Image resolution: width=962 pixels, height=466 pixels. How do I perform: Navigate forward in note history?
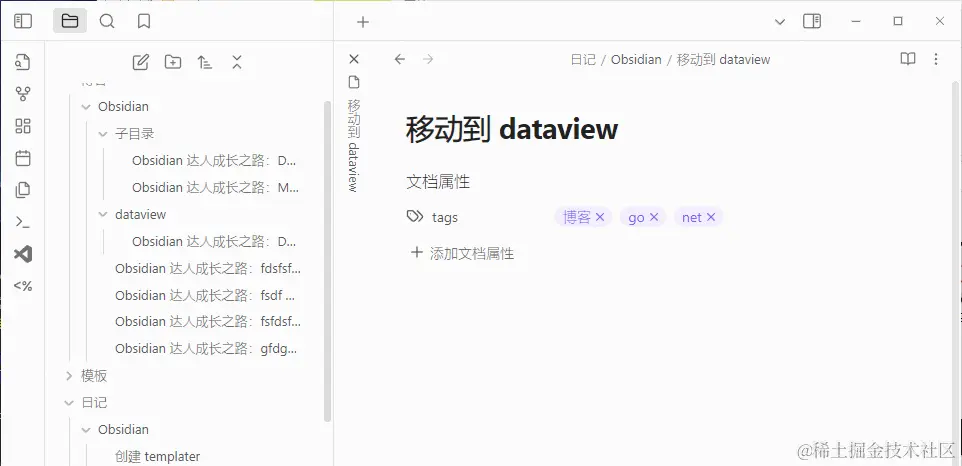pyautogui.click(x=428, y=59)
